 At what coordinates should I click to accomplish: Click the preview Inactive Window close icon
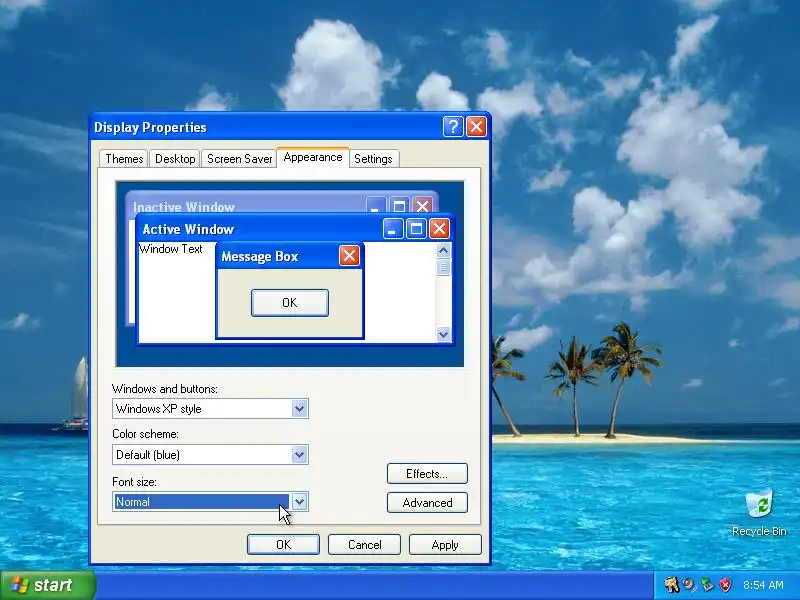point(422,206)
